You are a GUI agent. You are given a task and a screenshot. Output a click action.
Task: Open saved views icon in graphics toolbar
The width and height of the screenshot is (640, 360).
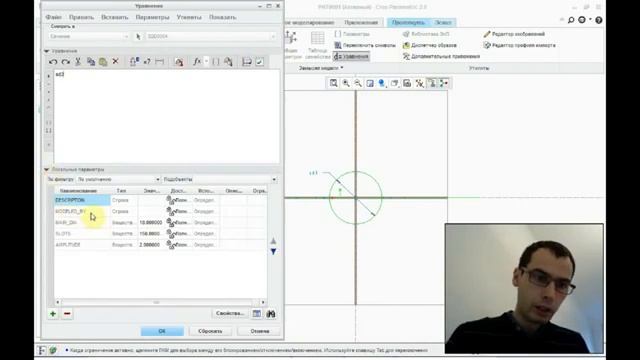tap(394, 83)
